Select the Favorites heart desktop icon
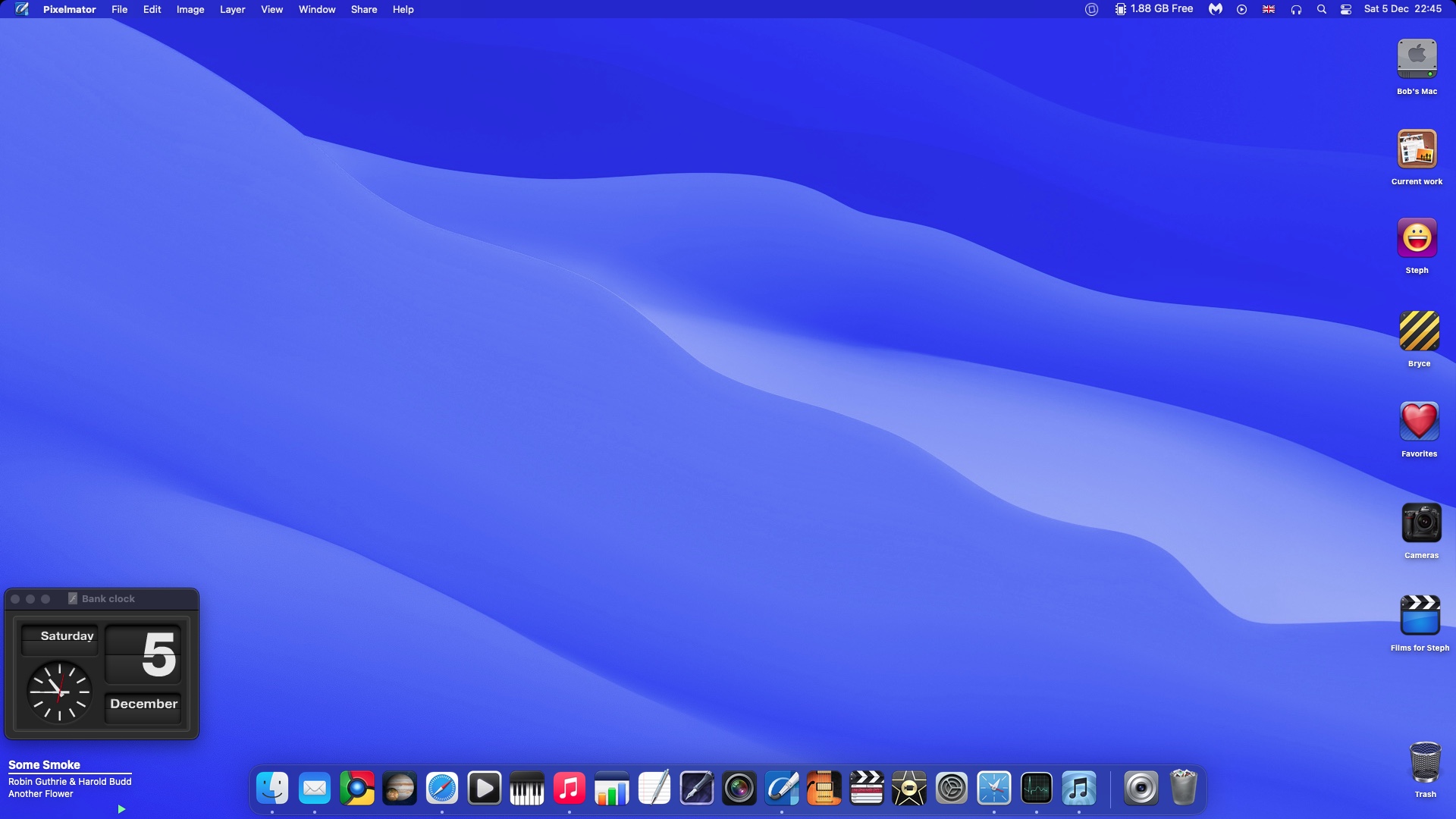1456x819 pixels. coord(1419,422)
